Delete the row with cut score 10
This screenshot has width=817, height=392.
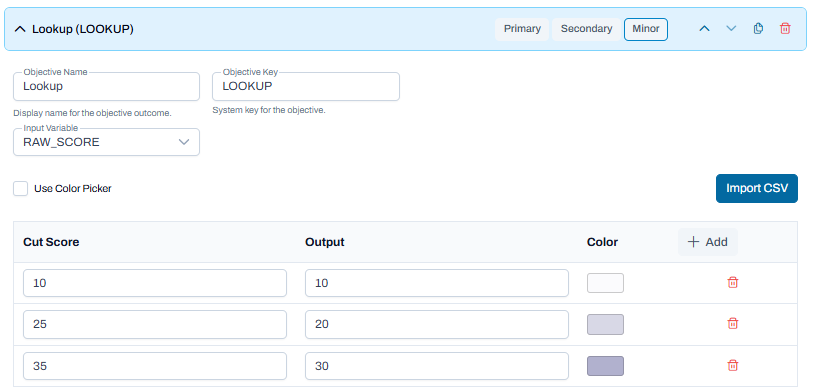tap(733, 283)
